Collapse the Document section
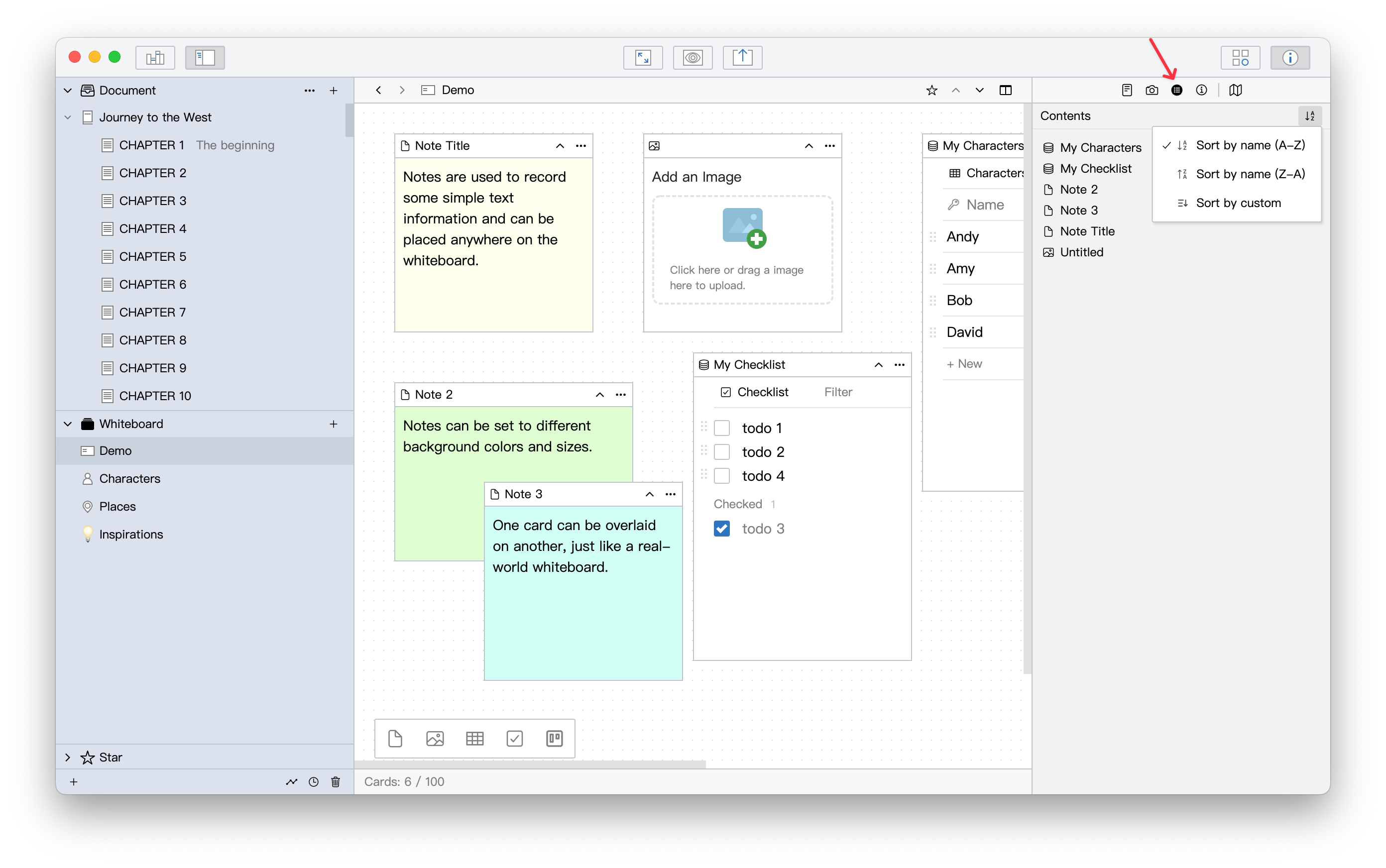The height and width of the screenshot is (868, 1386). pos(68,90)
